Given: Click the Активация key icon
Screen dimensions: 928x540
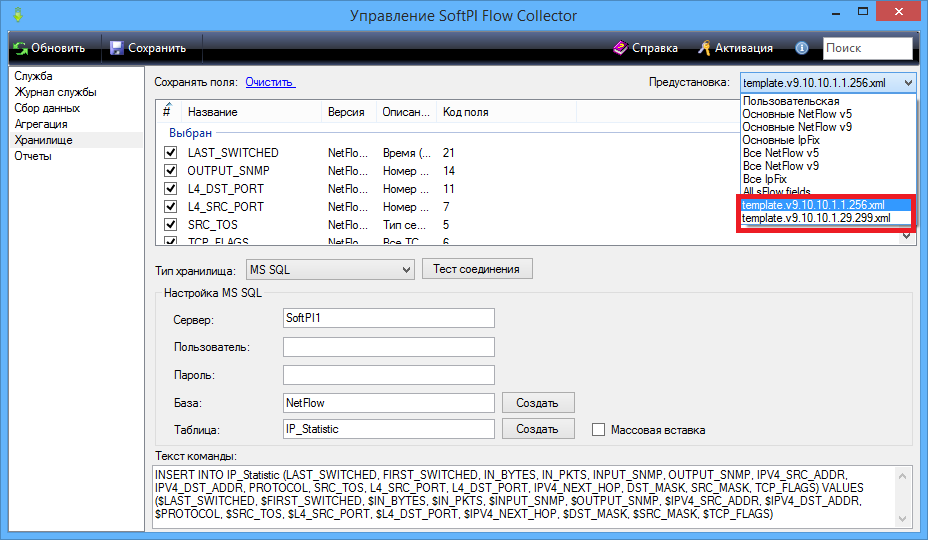Looking at the screenshot, I should pyautogui.click(x=704, y=48).
